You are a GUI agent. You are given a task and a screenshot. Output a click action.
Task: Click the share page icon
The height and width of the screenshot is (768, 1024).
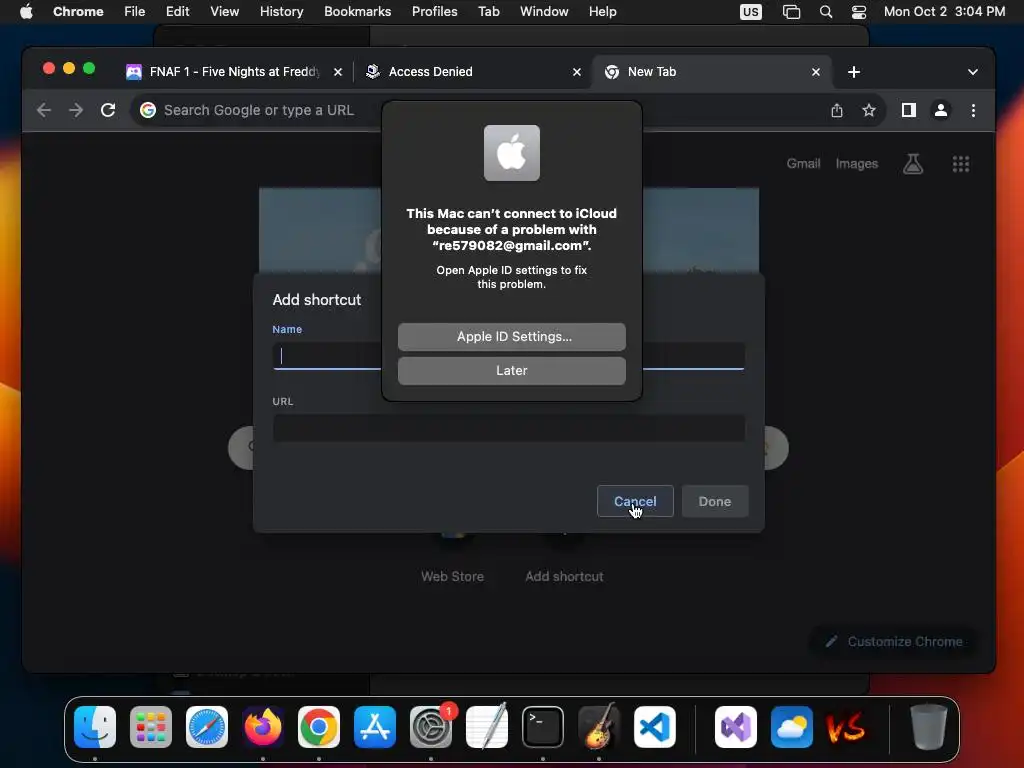[x=837, y=110]
